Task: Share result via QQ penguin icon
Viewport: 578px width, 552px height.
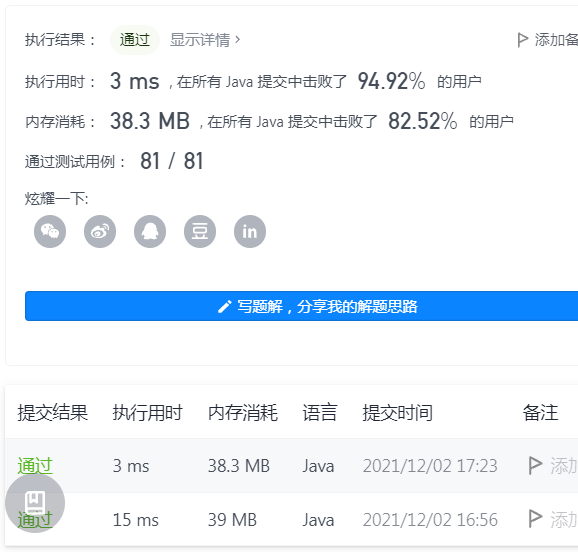Action: tap(150, 232)
